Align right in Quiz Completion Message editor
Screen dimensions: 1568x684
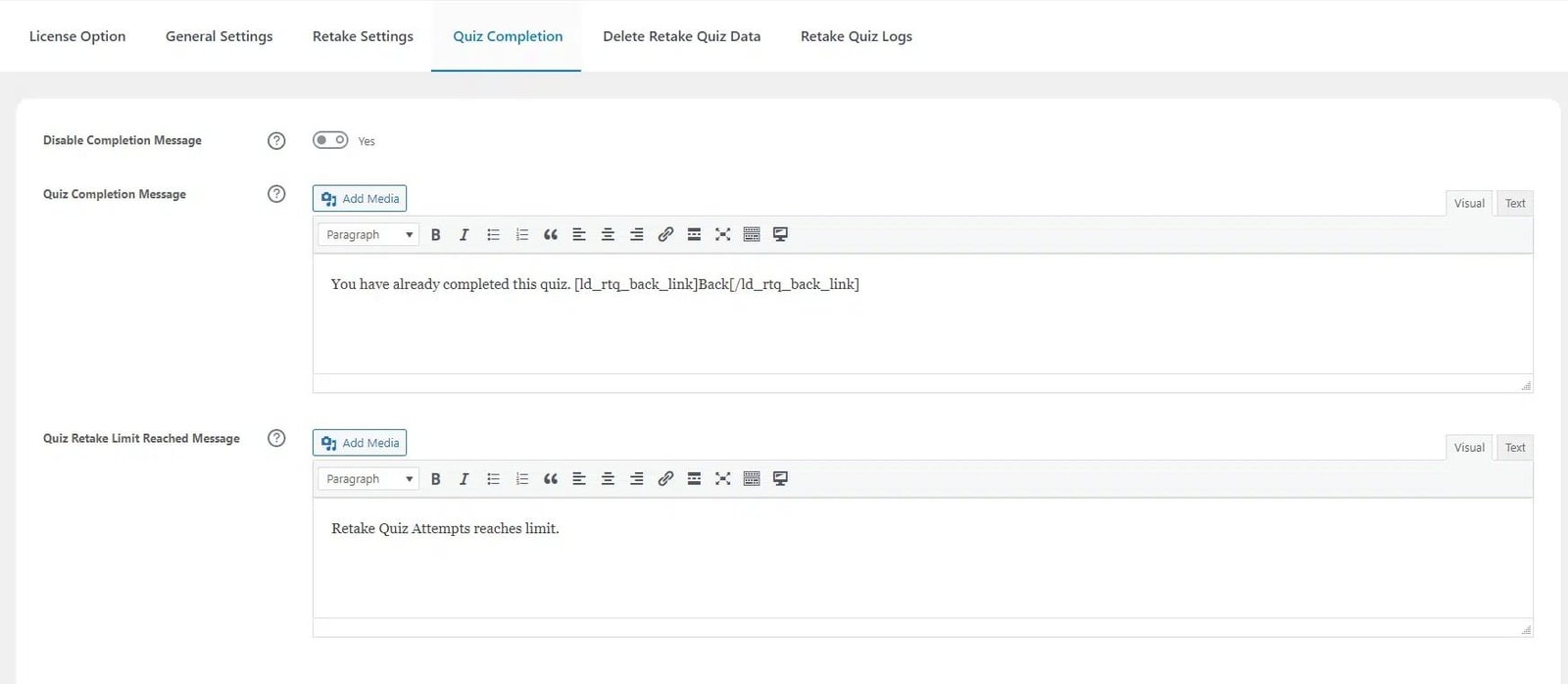pos(637,234)
